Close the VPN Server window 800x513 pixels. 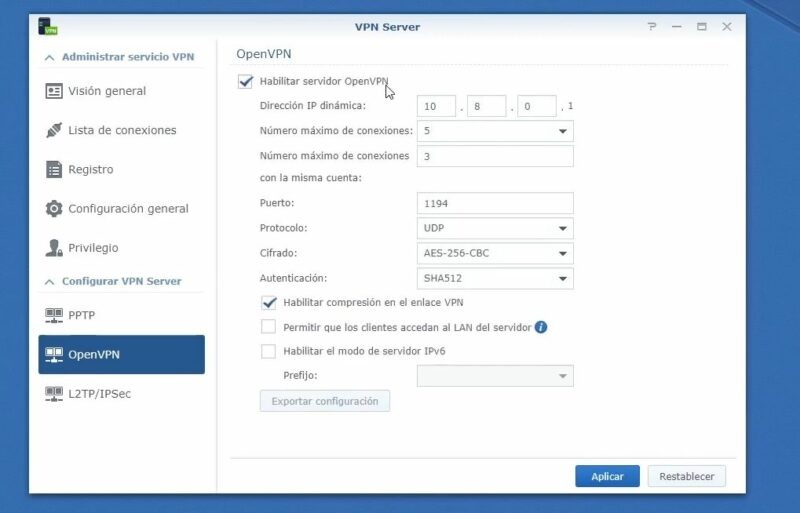click(727, 27)
